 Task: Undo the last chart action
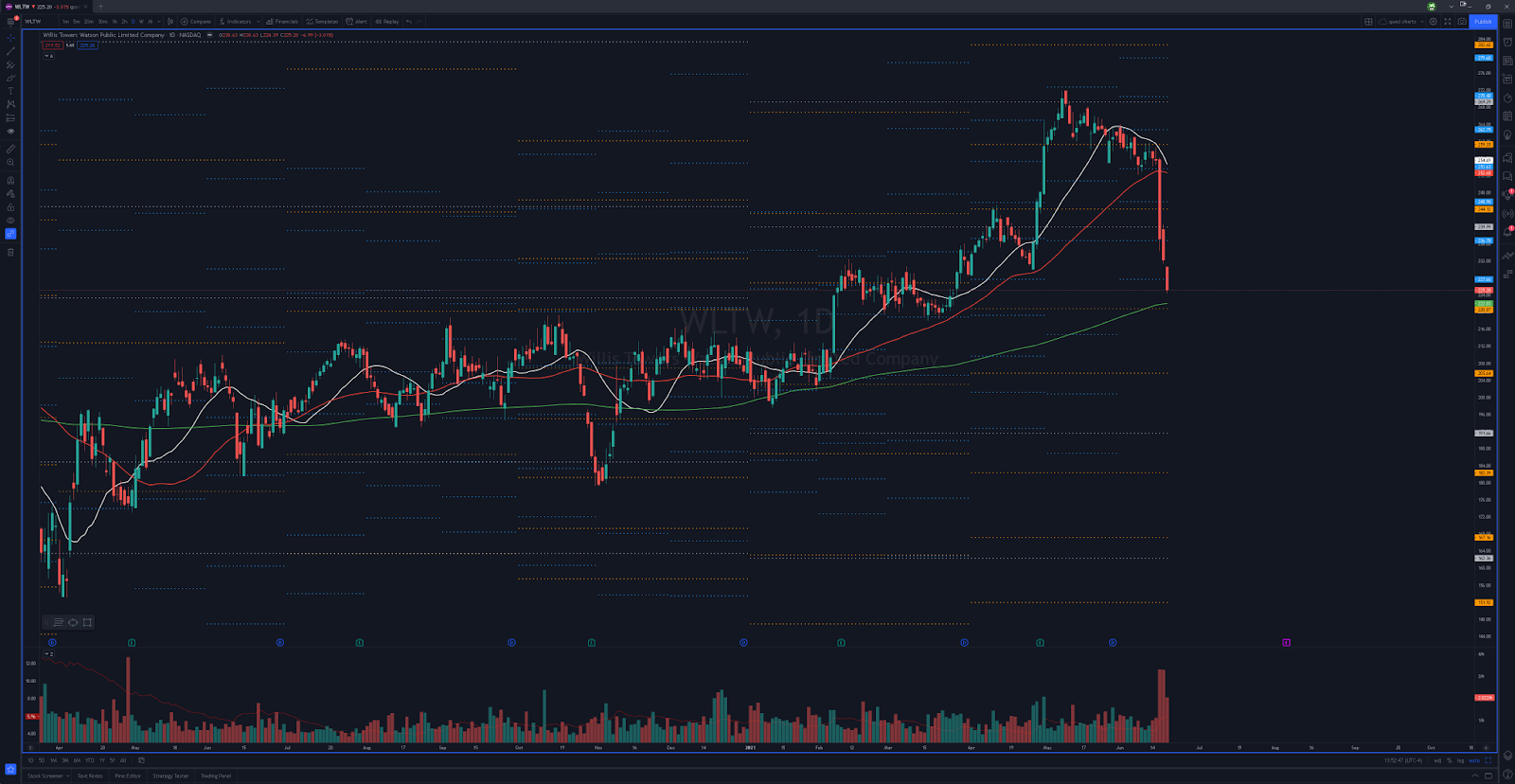(x=409, y=21)
